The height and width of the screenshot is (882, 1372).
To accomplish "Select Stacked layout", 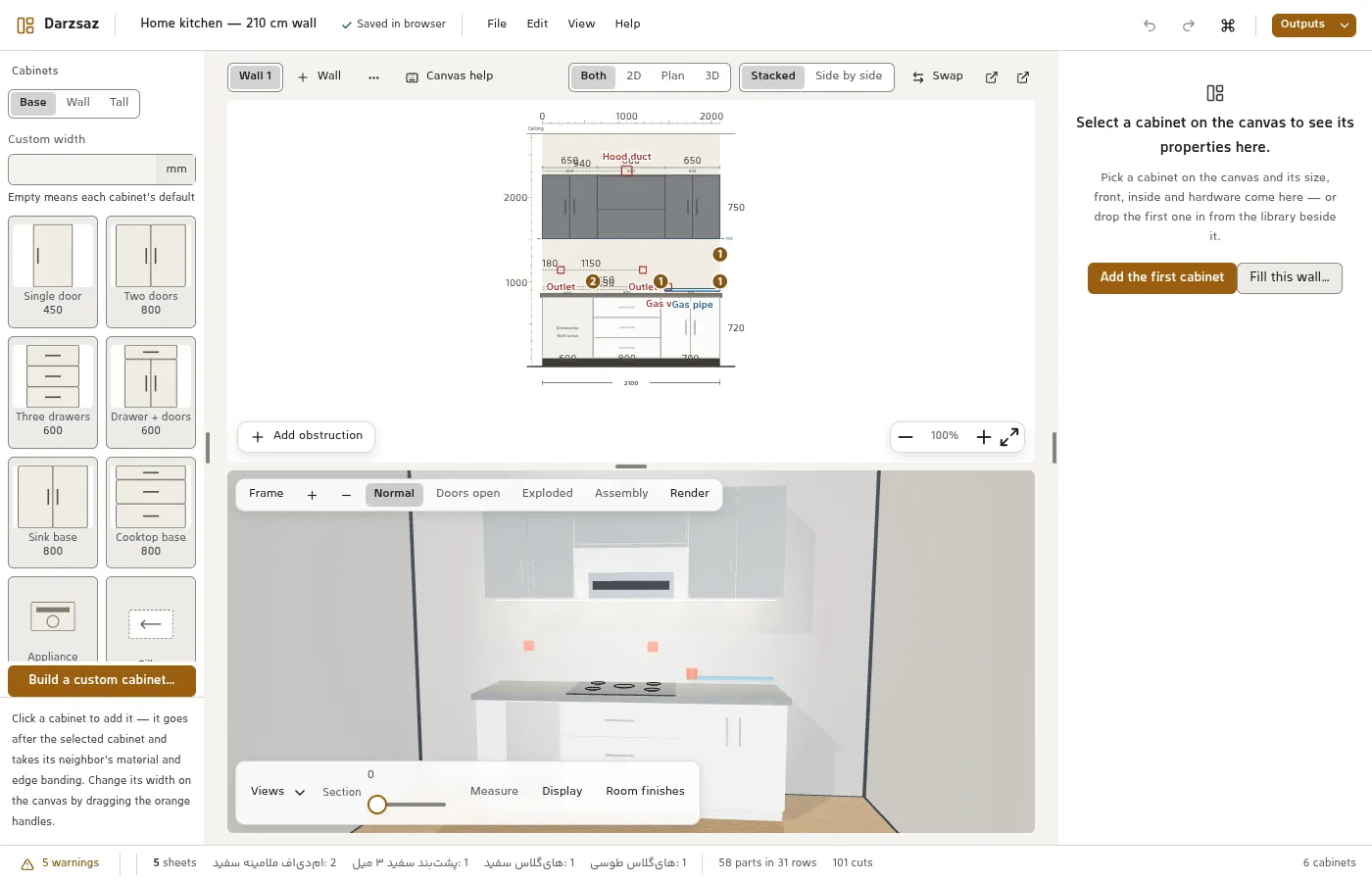I will click(x=773, y=76).
